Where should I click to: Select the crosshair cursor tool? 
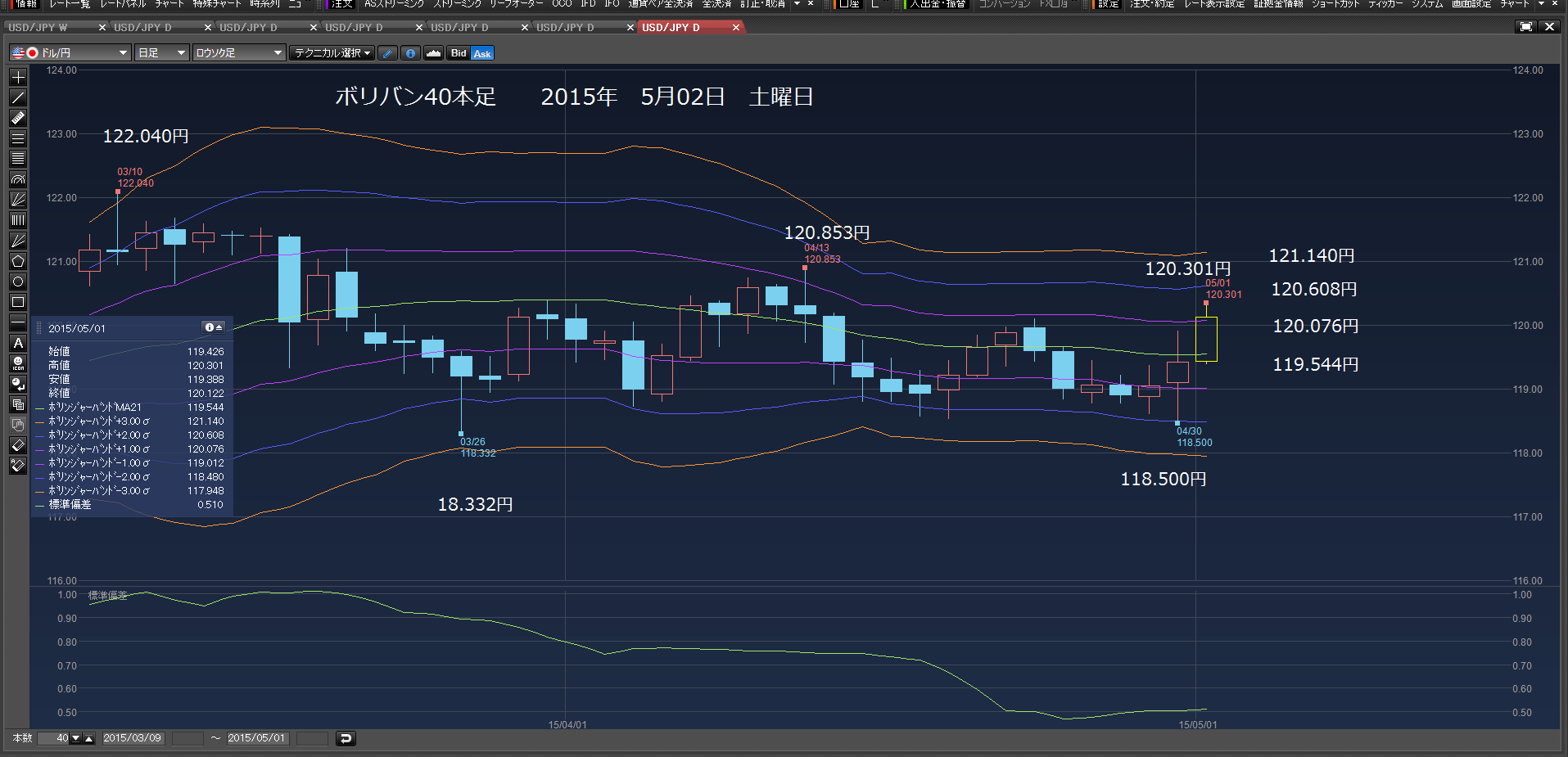(18, 77)
